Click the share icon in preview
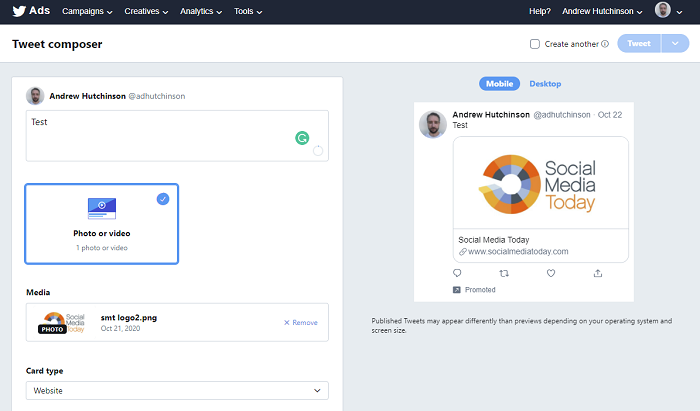 [598, 273]
